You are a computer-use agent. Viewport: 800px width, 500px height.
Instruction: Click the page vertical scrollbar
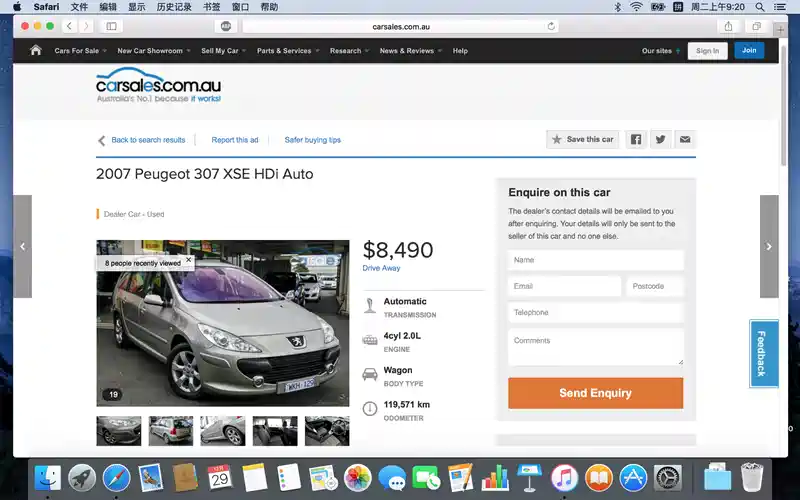pos(783,106)
